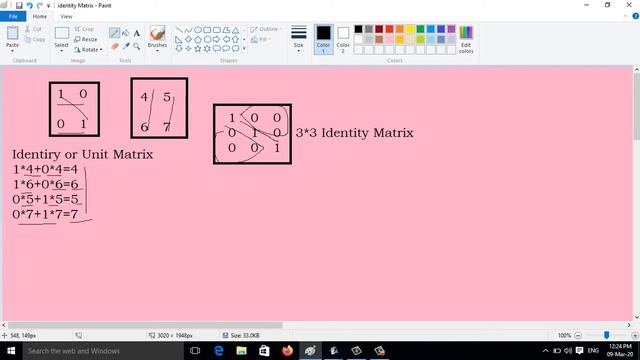Pick the yellow color swatch
The width and height of the screenshot is (640, 360).
410,29
